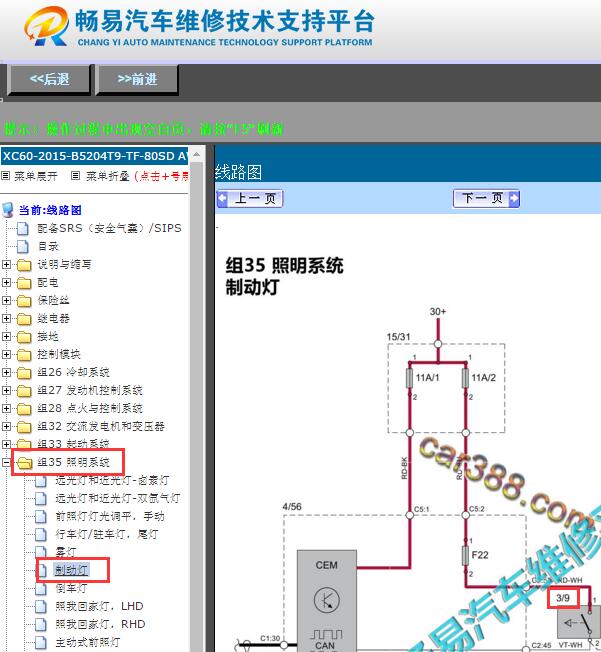
Task: Click the XC60-2015-B5204T9-TF-80SD vehicle title
Action: coord(94,156)
